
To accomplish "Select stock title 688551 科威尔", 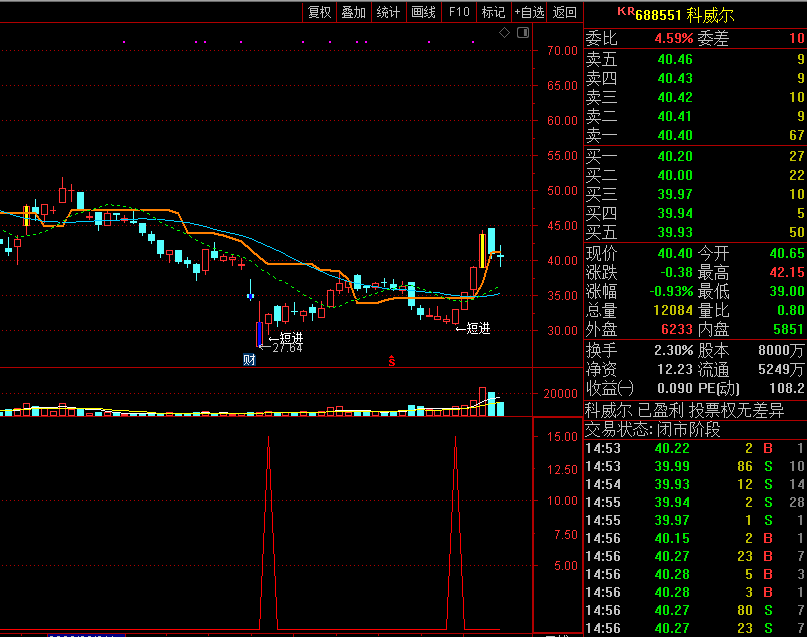I will click(x=685, y=15).
